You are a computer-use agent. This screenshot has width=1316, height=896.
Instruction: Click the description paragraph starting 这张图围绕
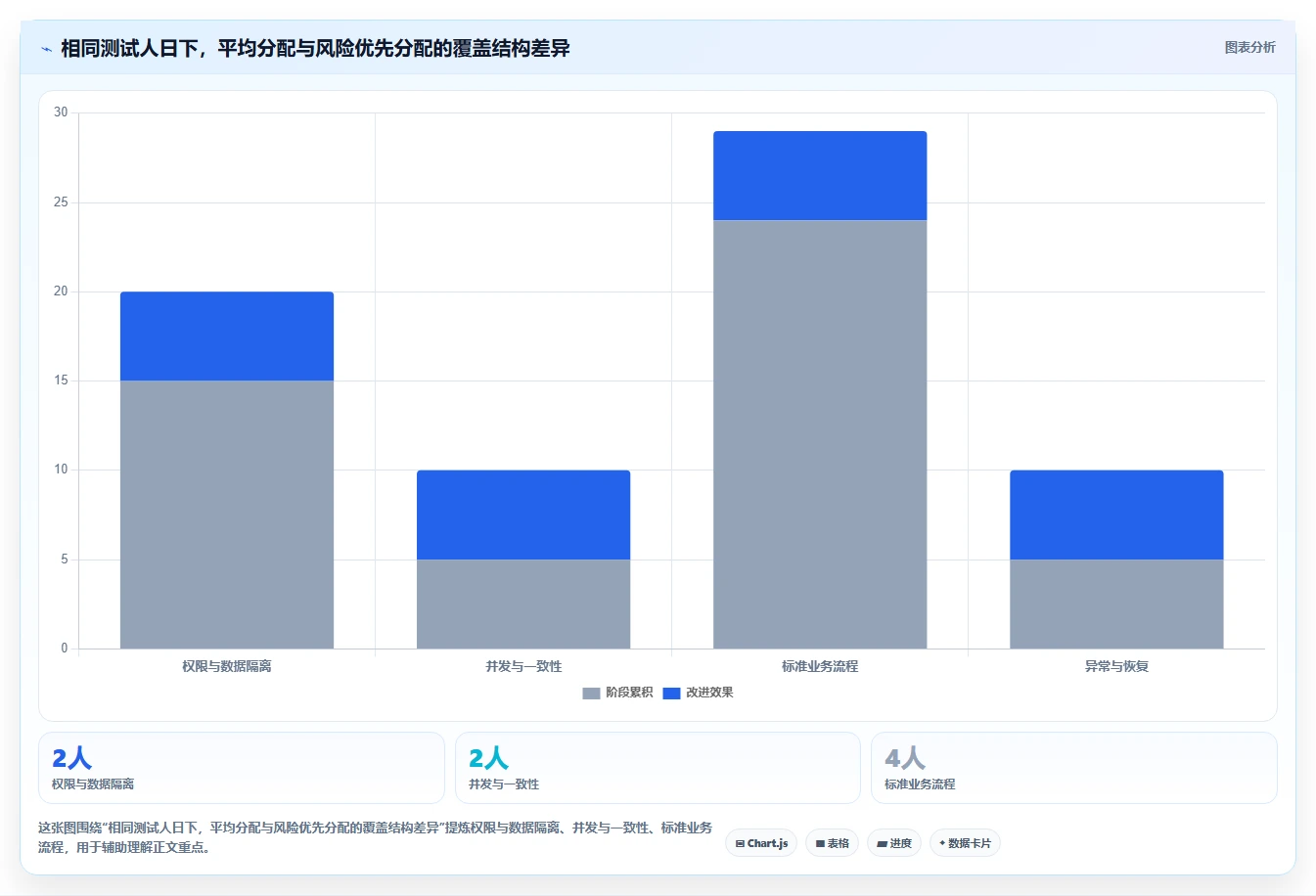pos(375,837)
